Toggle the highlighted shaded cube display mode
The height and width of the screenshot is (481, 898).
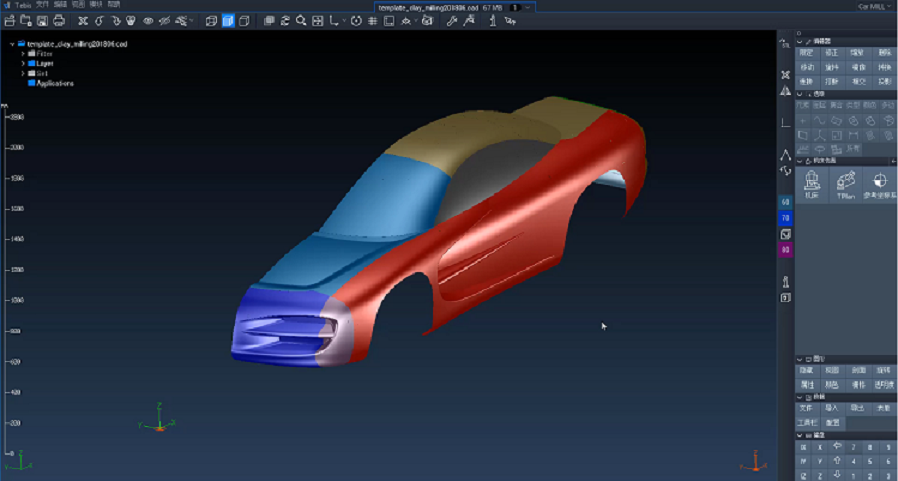pyautogui.click(x=228, y=21)
